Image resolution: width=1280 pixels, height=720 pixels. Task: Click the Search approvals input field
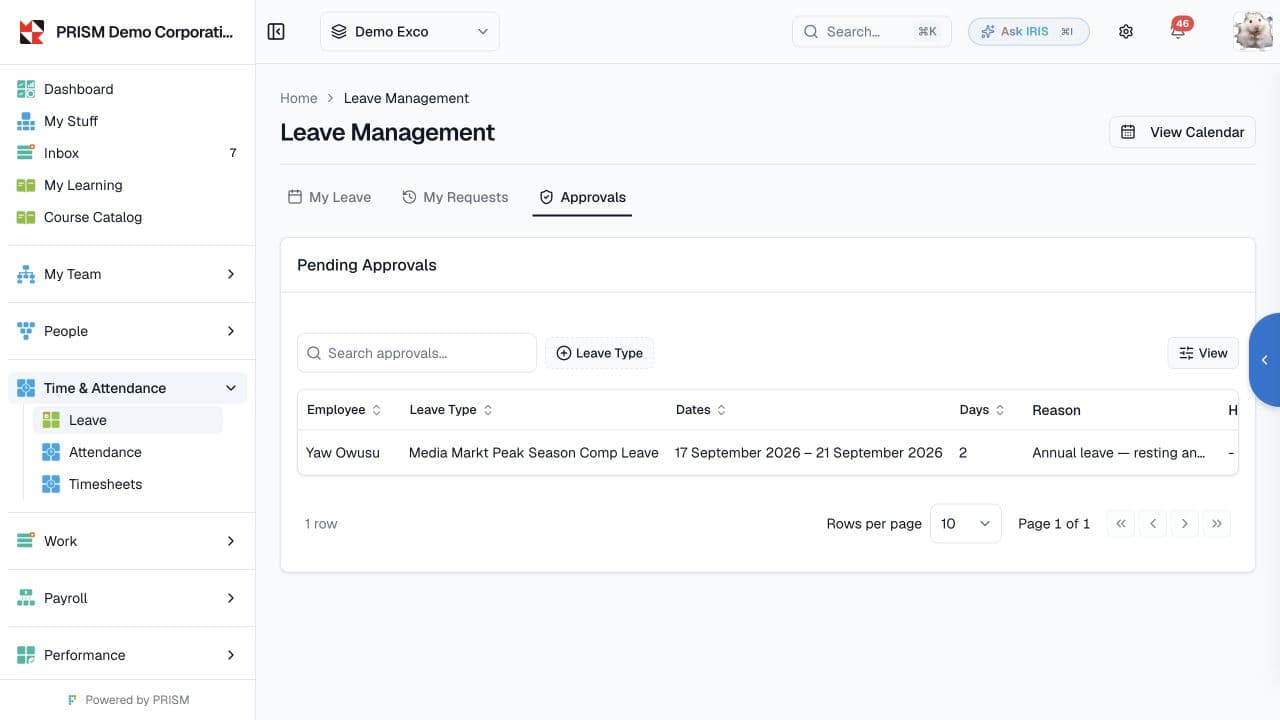pyautogui.click(x=417, y=353)
